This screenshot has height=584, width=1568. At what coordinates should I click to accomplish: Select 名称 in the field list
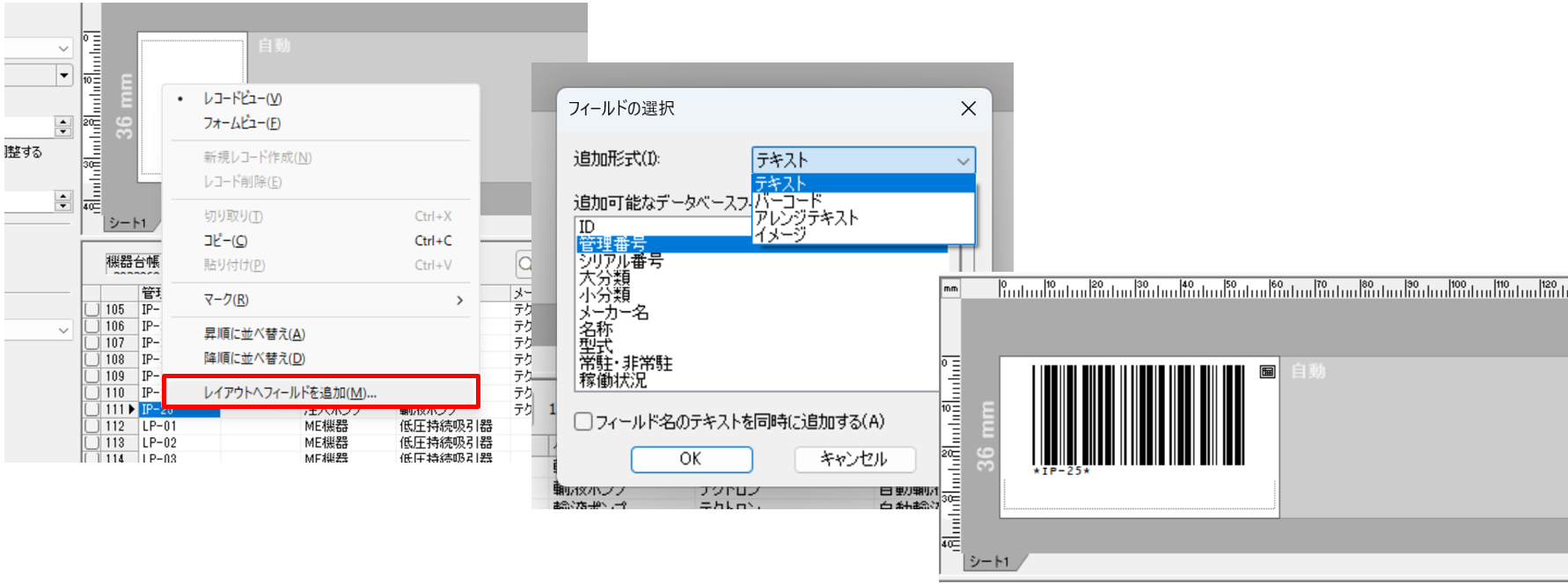coord(596,329)
